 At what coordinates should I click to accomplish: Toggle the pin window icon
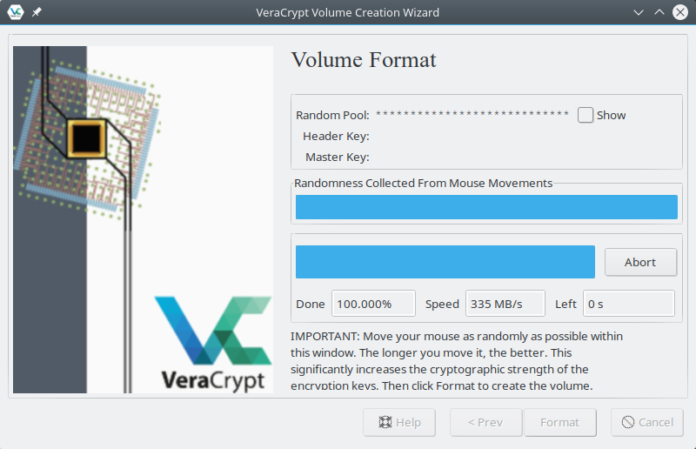(x=36, y=12)
